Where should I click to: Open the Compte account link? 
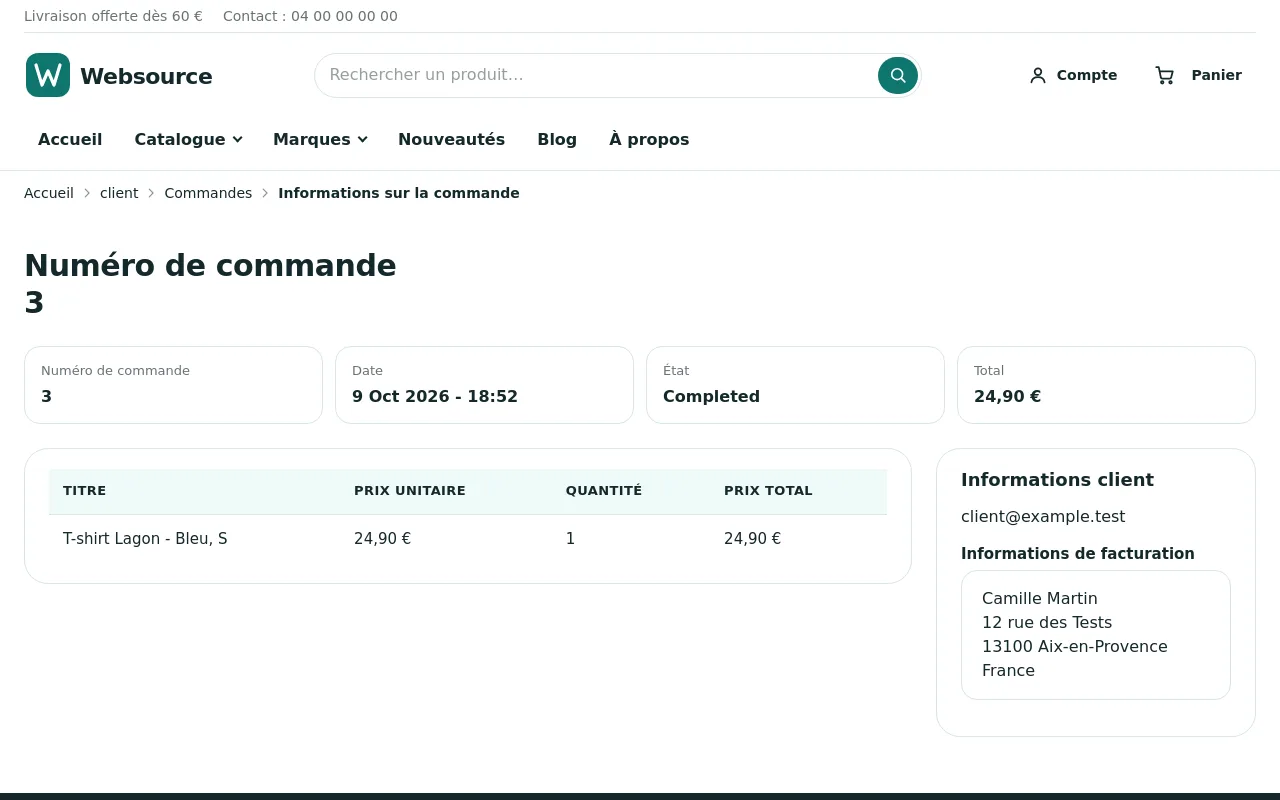tap(1073, 75)
